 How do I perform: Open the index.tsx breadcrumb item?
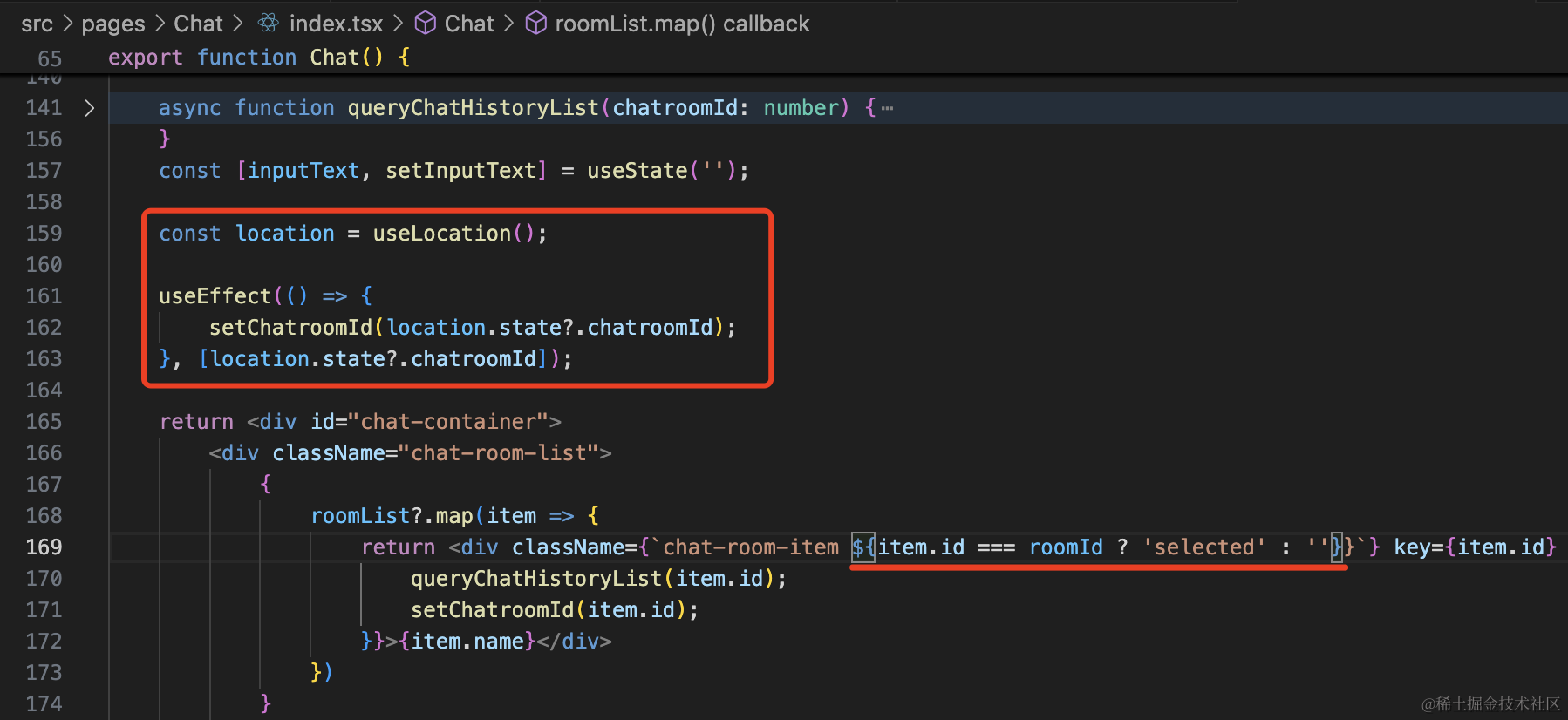point(336,24)
